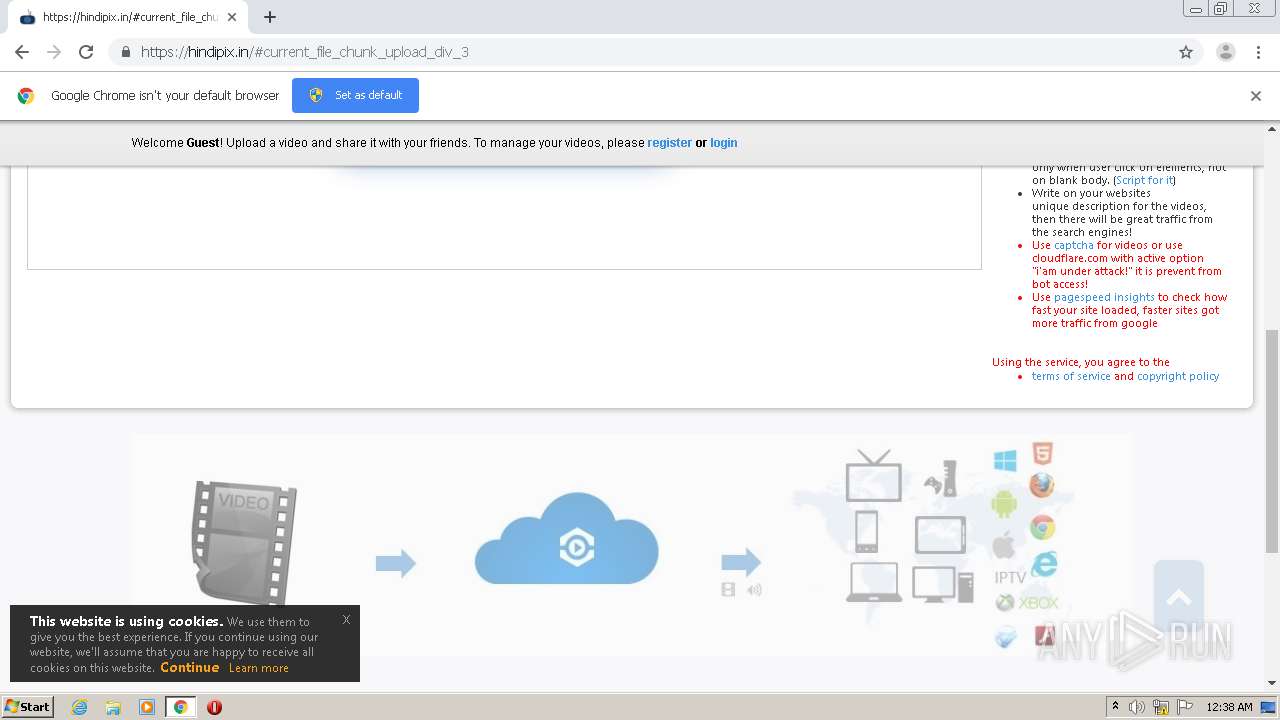Click the HTML5 logo icon
The image size is (1280, 720).
point(1042,454)
